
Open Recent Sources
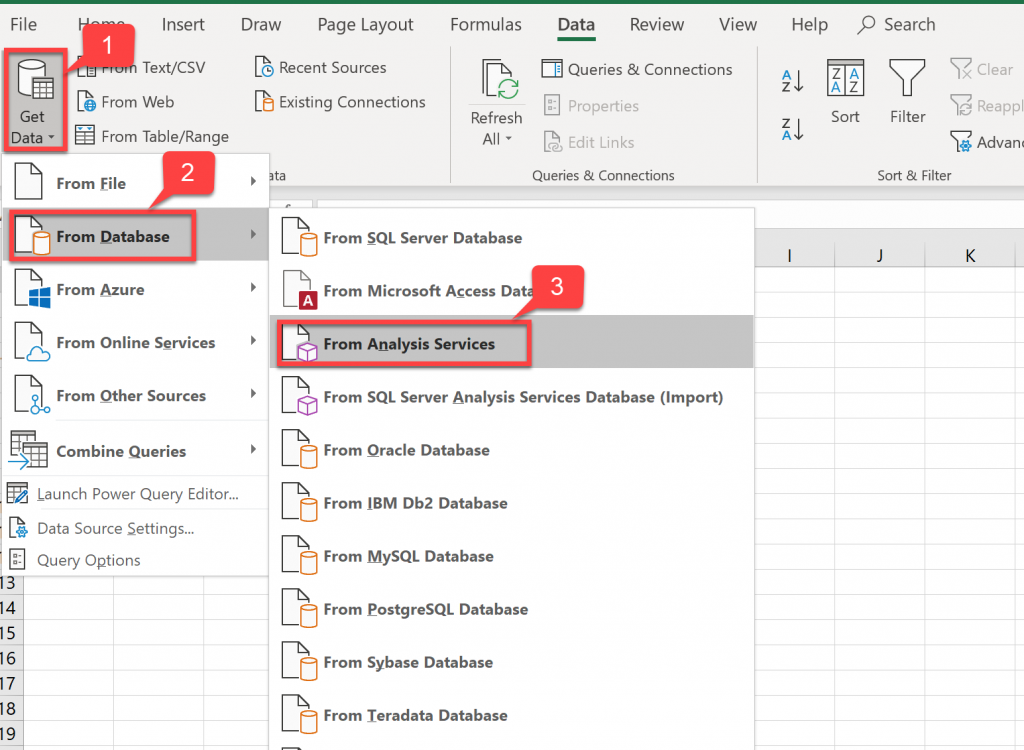click(x=321, y=68)
